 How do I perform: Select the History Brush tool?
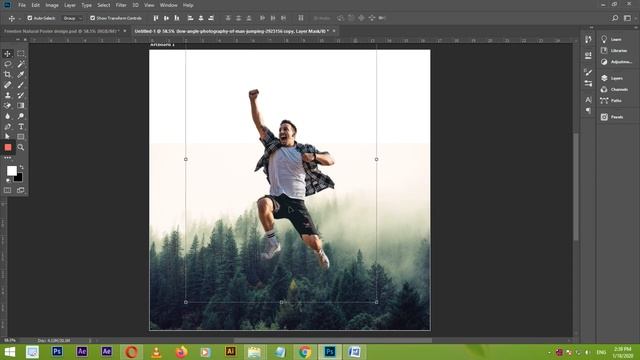(21, 95)
